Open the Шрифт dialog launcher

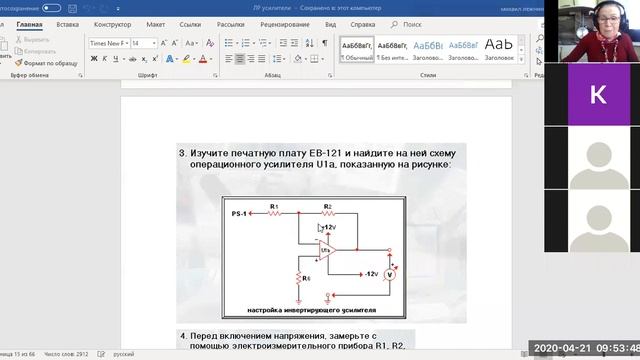(x=215, y=76)
